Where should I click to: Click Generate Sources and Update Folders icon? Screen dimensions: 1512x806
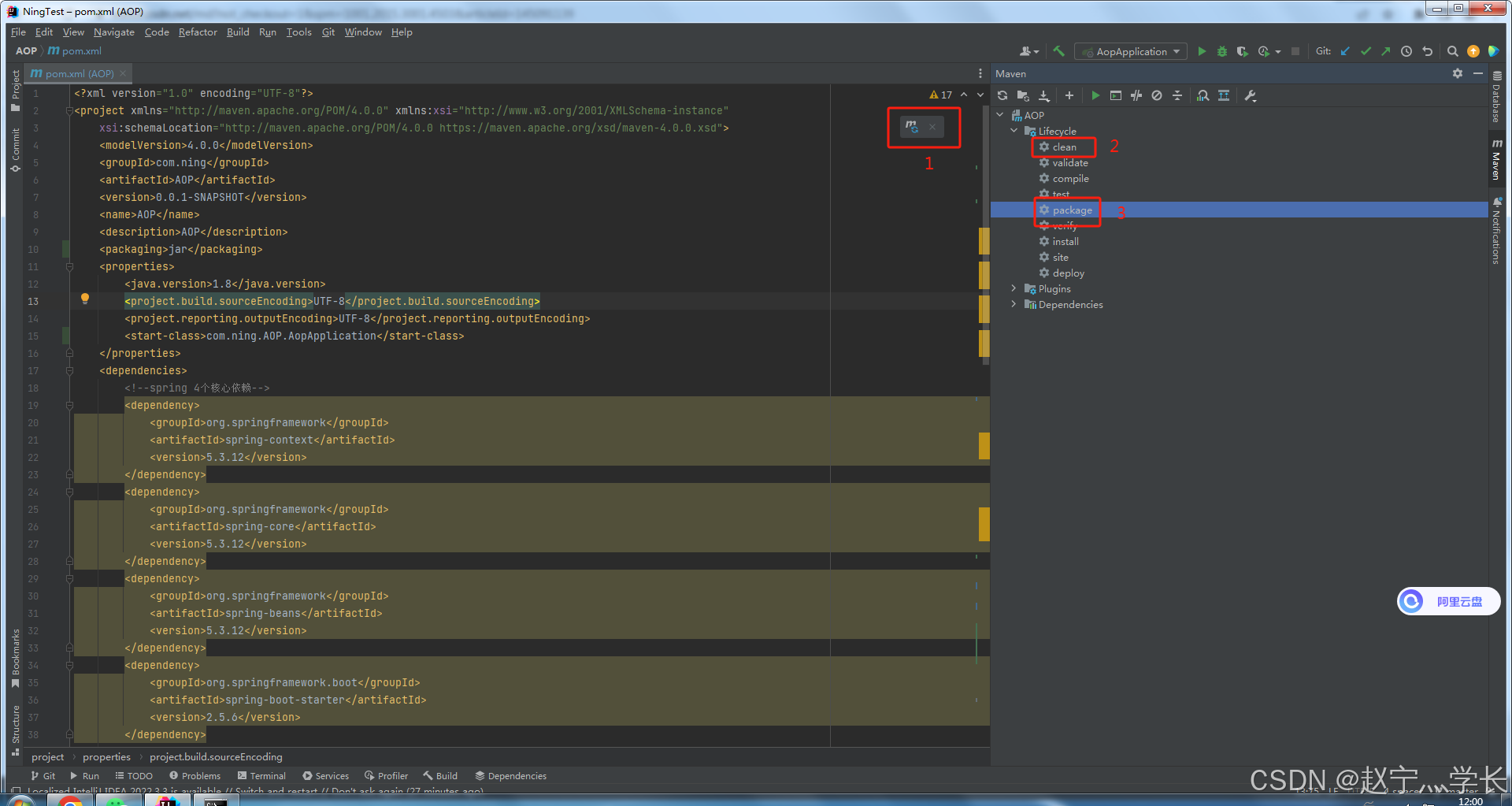pyautogui.click(x=1023, y=95)
